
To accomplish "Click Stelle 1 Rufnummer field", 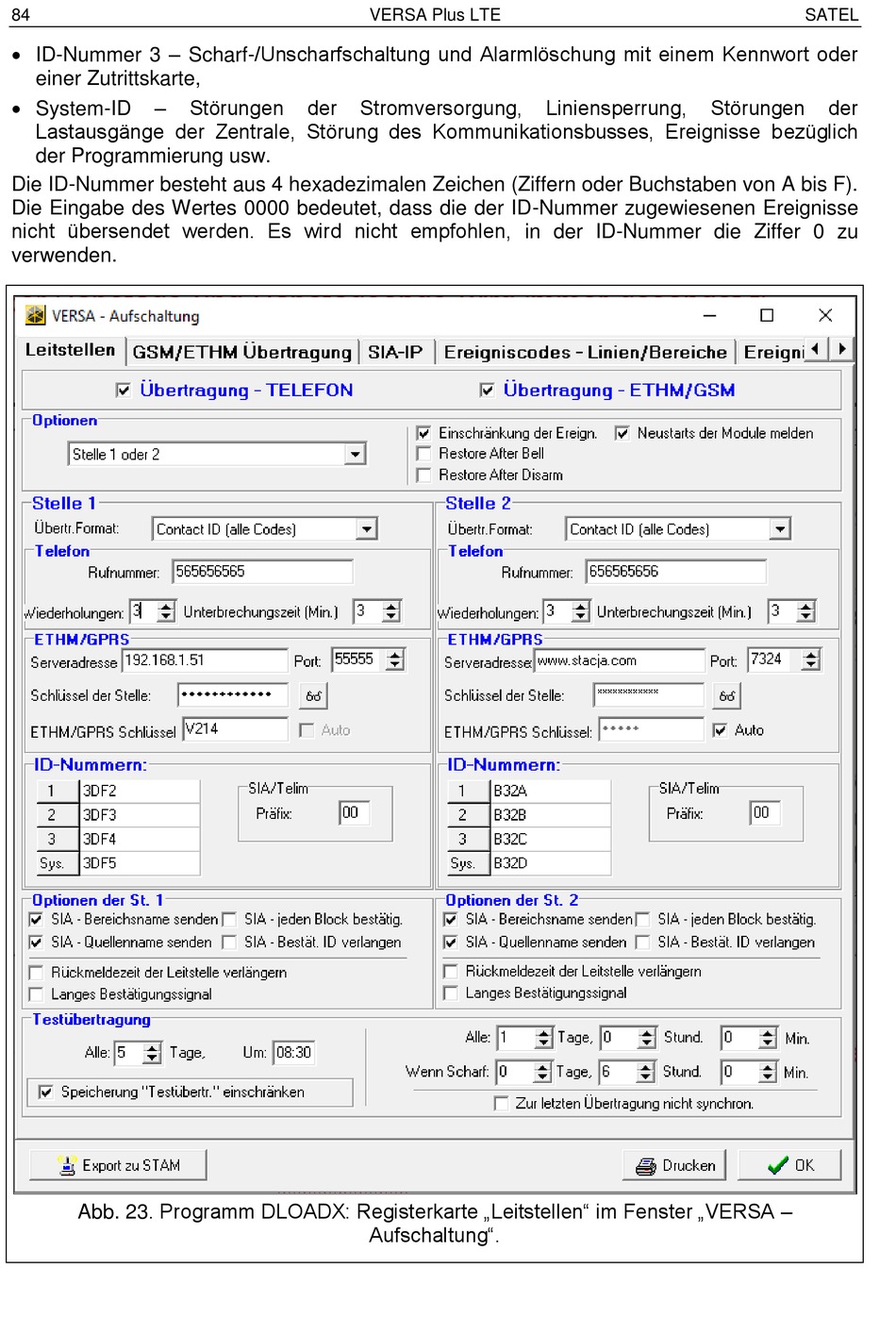I will coord(262,572).
